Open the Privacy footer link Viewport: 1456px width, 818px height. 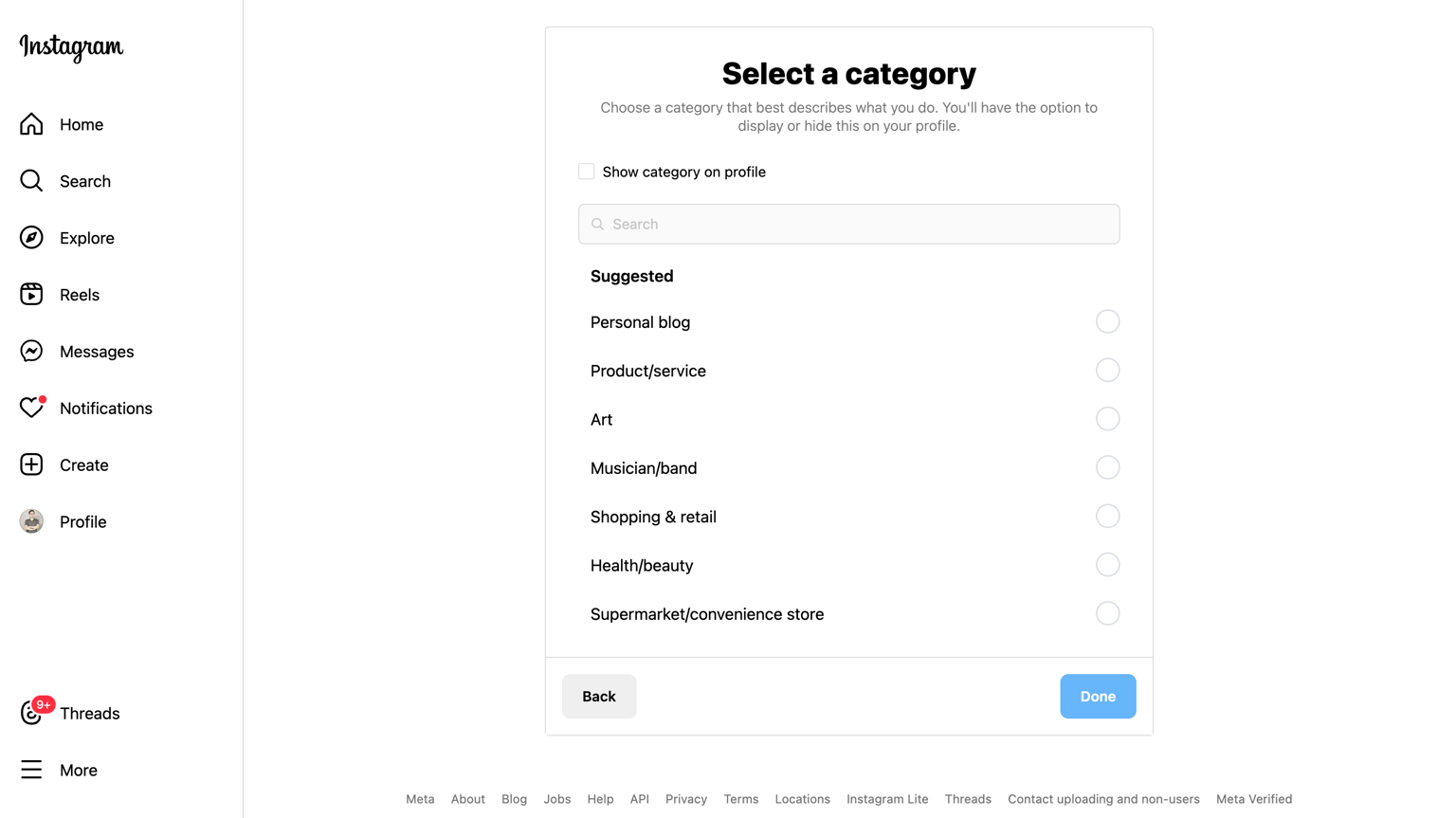coord(685,799)
